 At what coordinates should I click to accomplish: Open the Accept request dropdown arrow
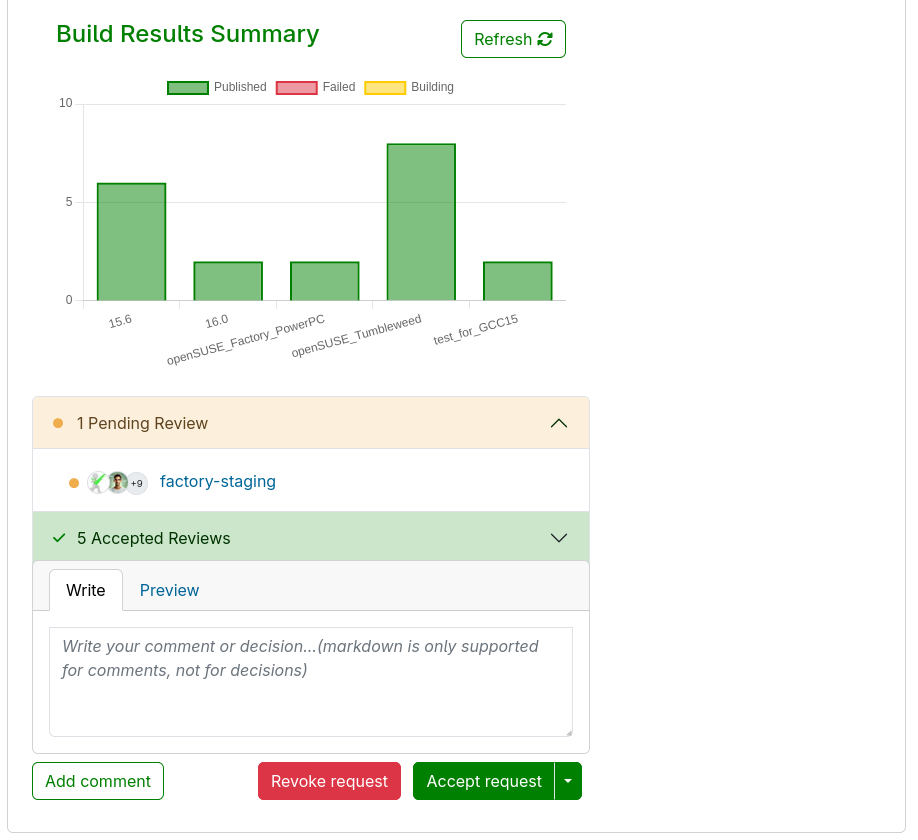click(x=568, y=781)
